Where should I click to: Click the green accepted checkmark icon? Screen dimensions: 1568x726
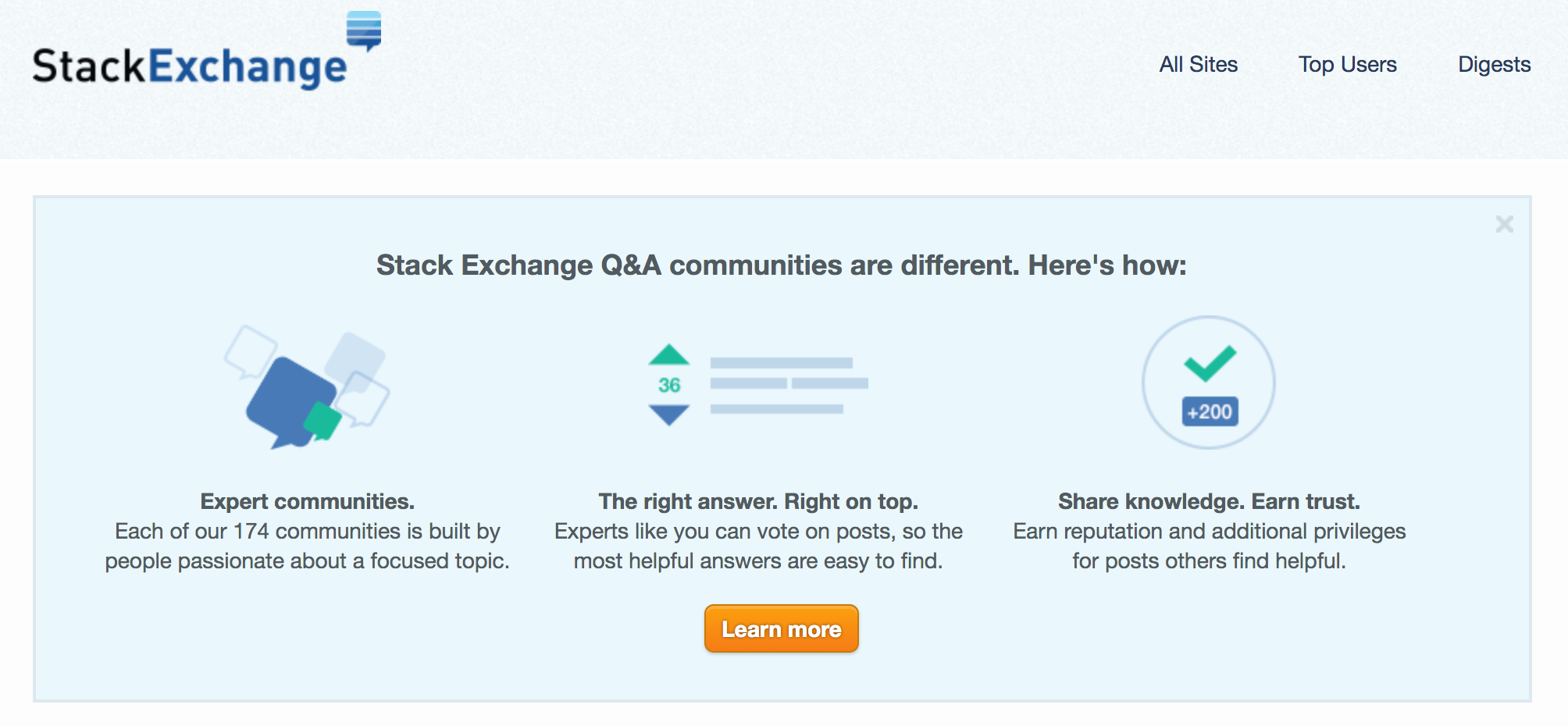coord(1210,362)
